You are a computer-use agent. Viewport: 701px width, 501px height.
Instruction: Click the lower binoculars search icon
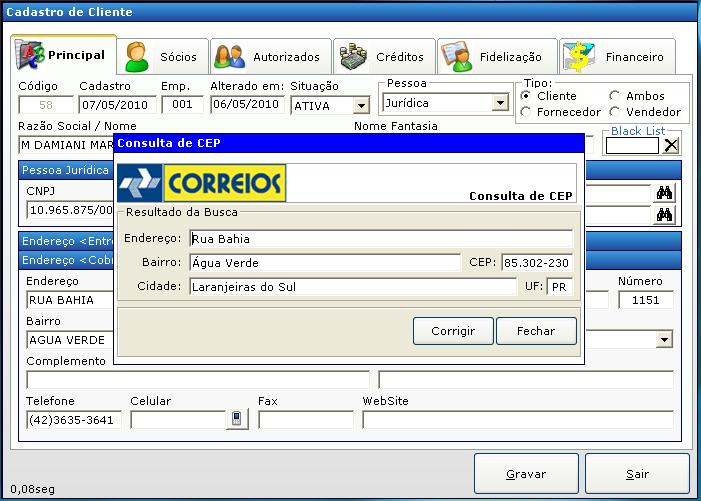(x=664, y=215)
